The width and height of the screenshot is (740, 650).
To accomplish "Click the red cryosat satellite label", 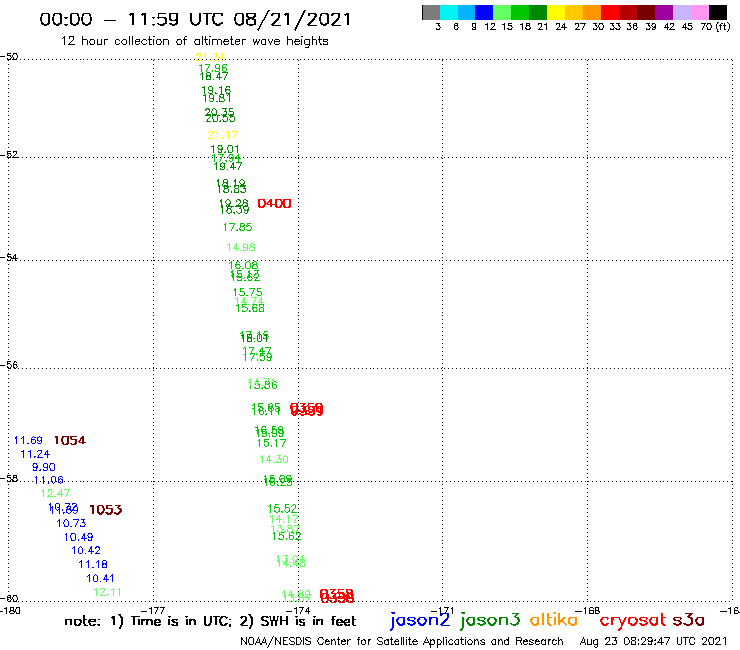I will pyautogui.click(x=633, y=621).
